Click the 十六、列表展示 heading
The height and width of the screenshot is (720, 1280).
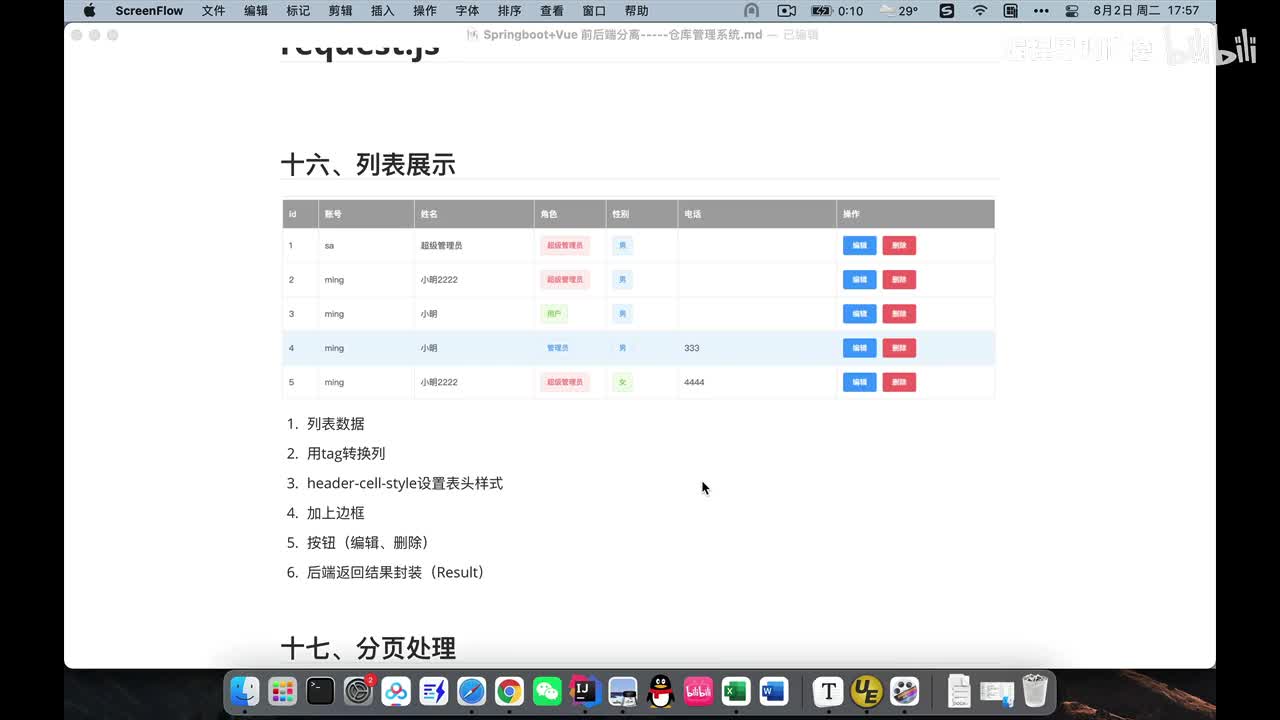point(368,165)
